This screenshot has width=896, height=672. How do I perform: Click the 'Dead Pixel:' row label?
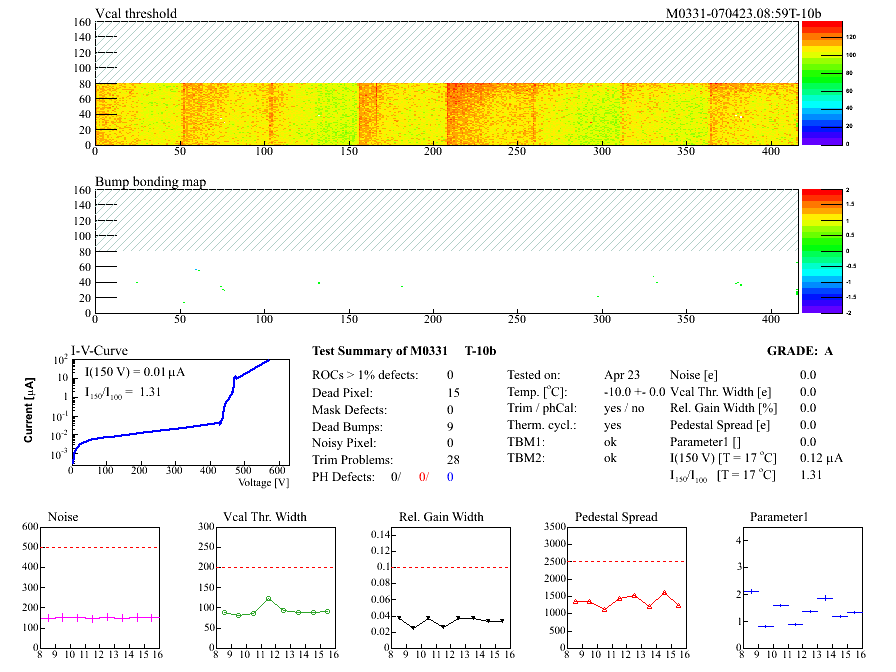(342, 392)
